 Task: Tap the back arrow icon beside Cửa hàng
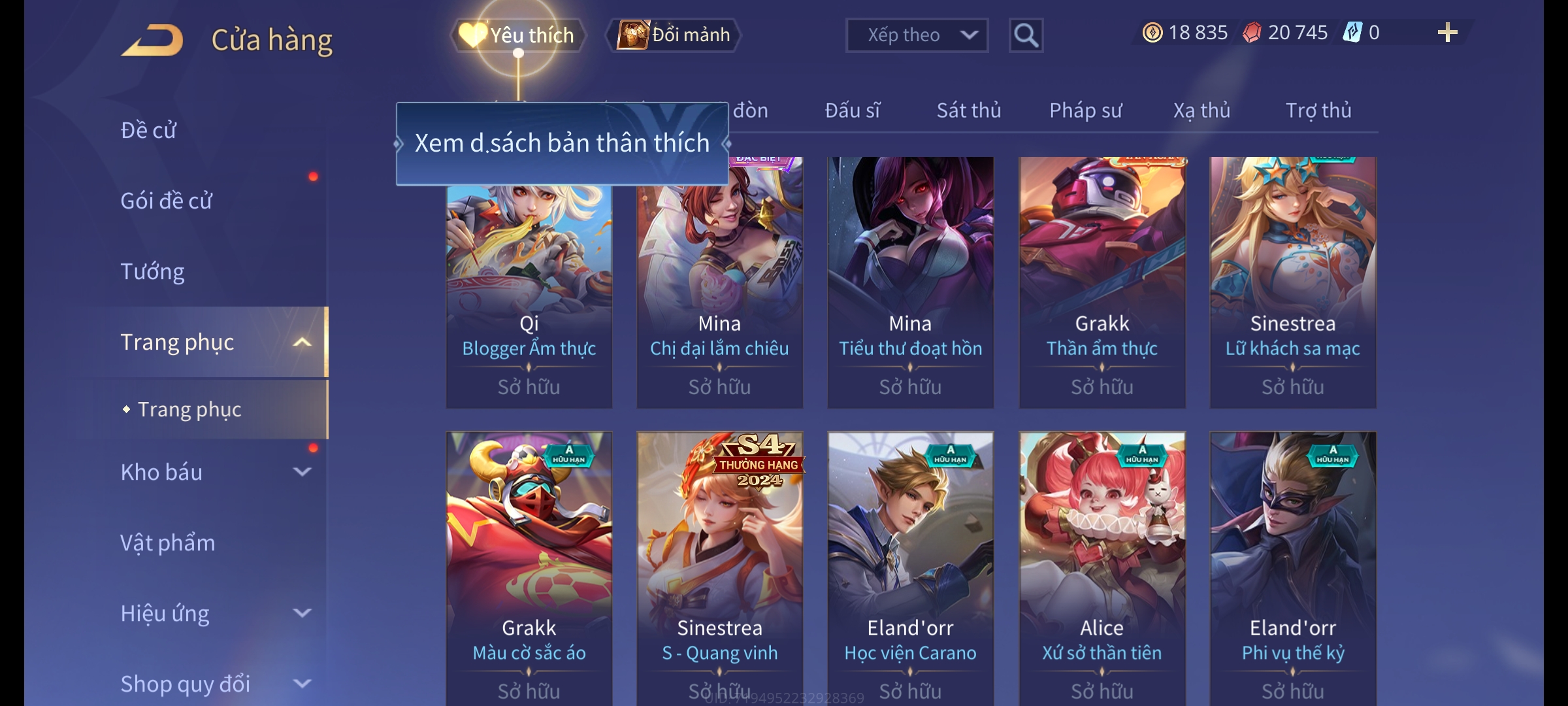[x=152, y=40]
